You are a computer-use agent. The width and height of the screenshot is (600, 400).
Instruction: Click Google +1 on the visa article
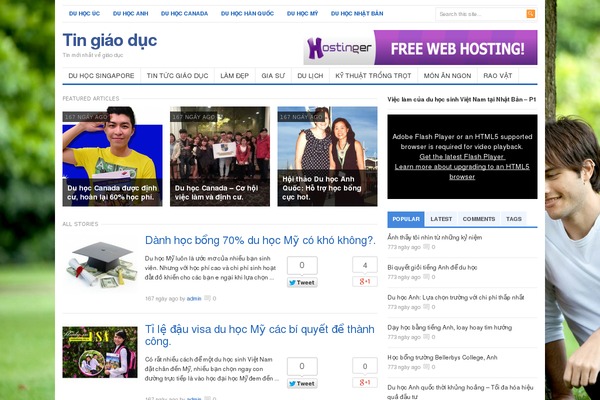(x=365, y=382)
